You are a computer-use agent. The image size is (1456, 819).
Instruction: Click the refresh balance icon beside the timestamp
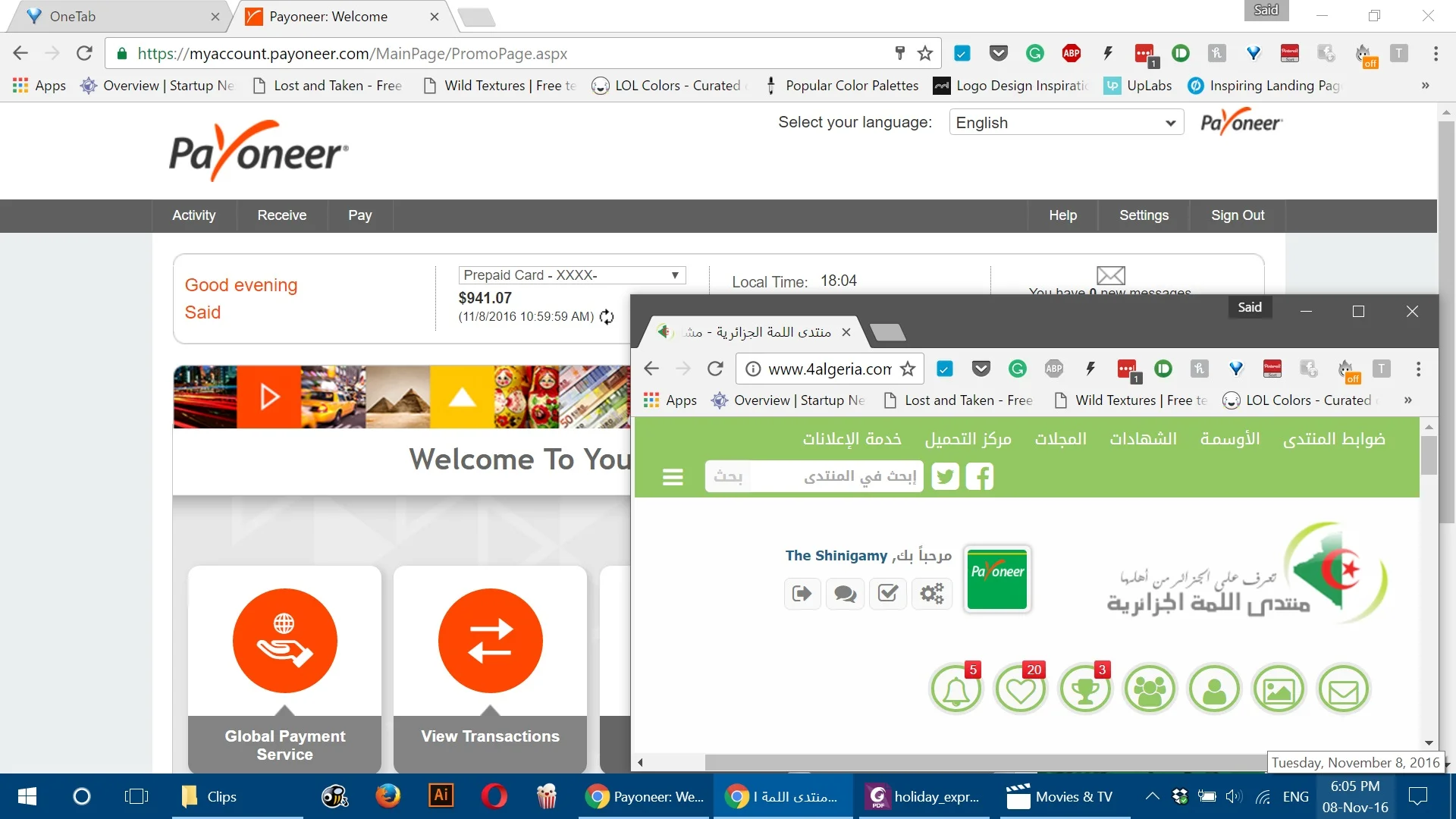[607, 317]
